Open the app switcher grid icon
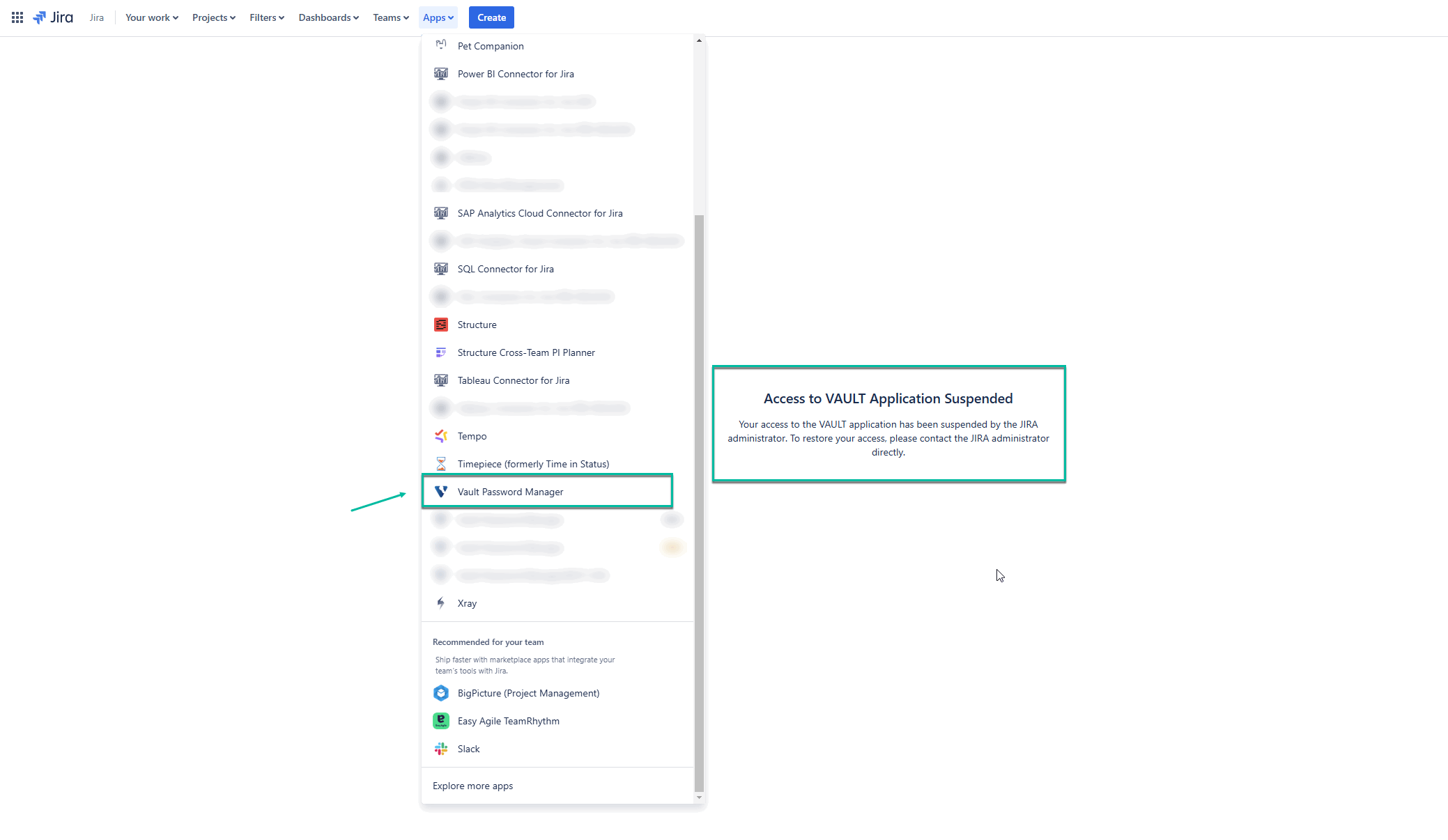Screen dimensions: 1448x840 17,17
